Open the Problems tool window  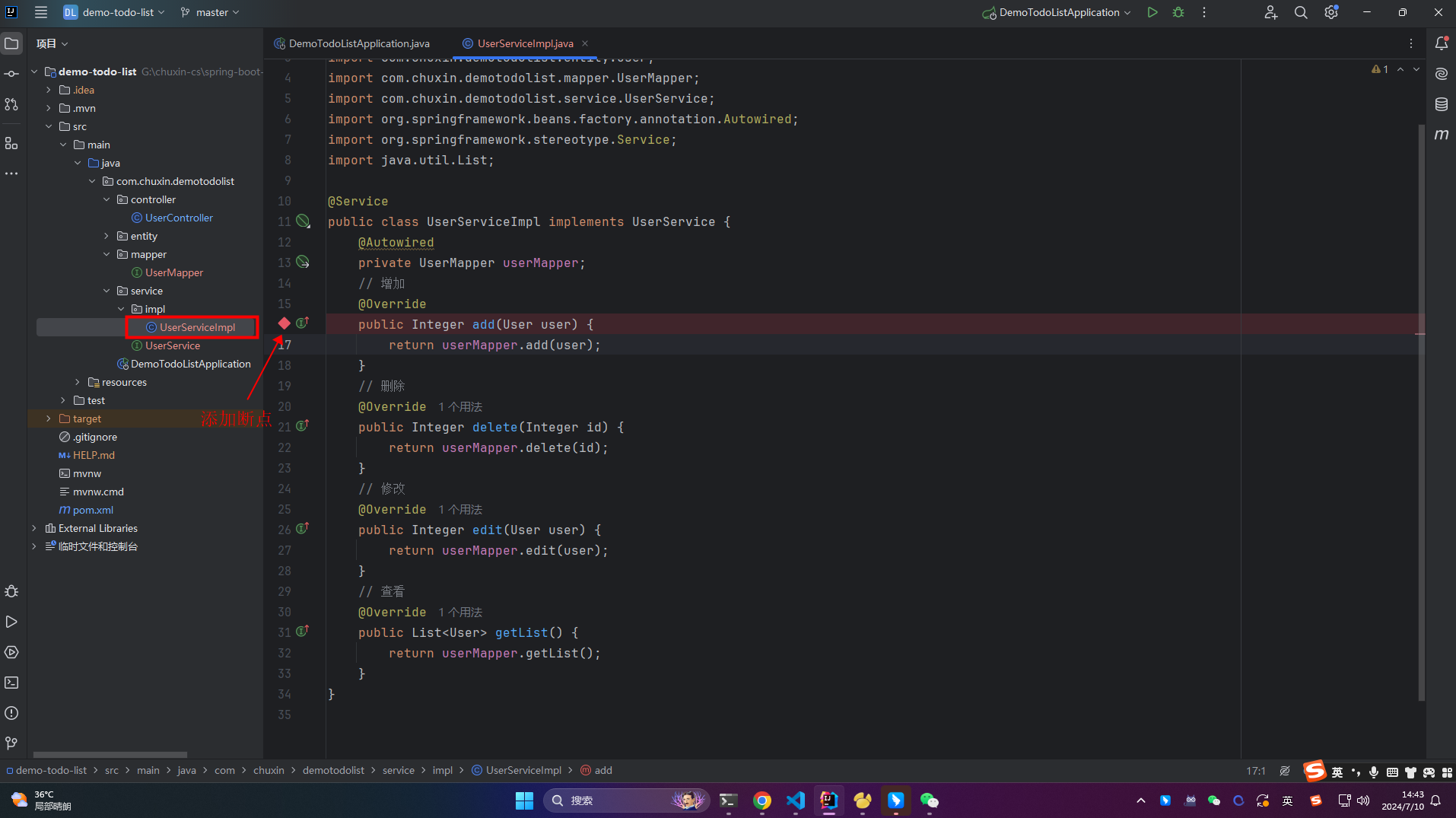click(11, 713)
